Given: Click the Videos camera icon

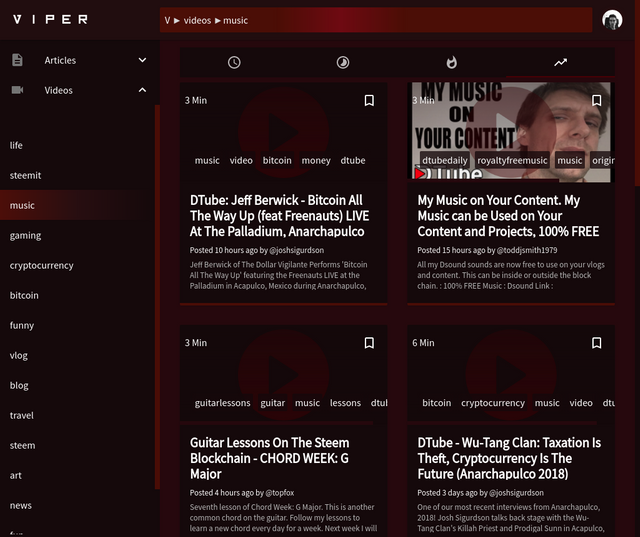Looking at the screenshot, I should pos(17,90).
